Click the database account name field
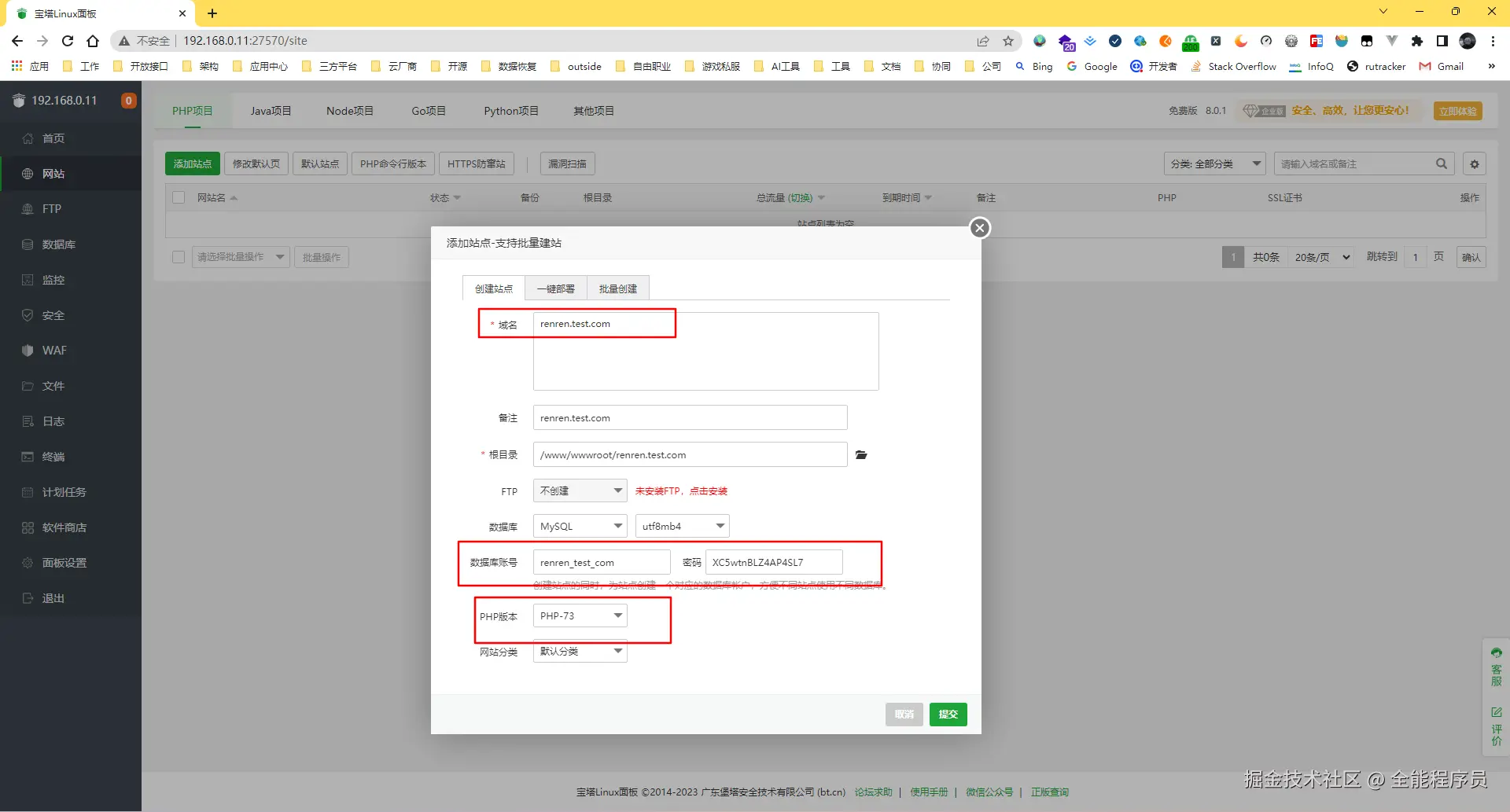The height and width of the screenshot is (812, 1510). pos(602,562)
